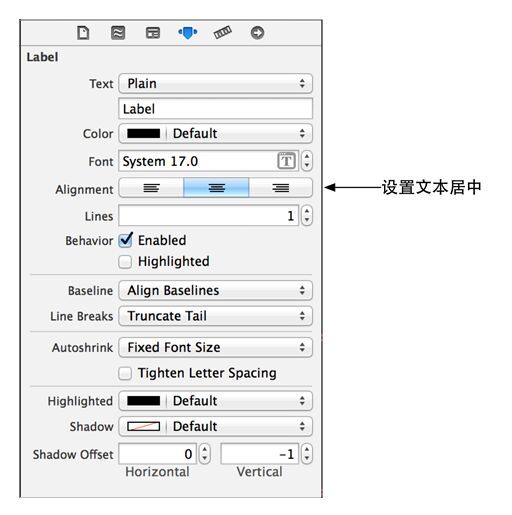512x515 pixels.
Task: Open the File inspector tab icon
Action: tap(83, 33)
